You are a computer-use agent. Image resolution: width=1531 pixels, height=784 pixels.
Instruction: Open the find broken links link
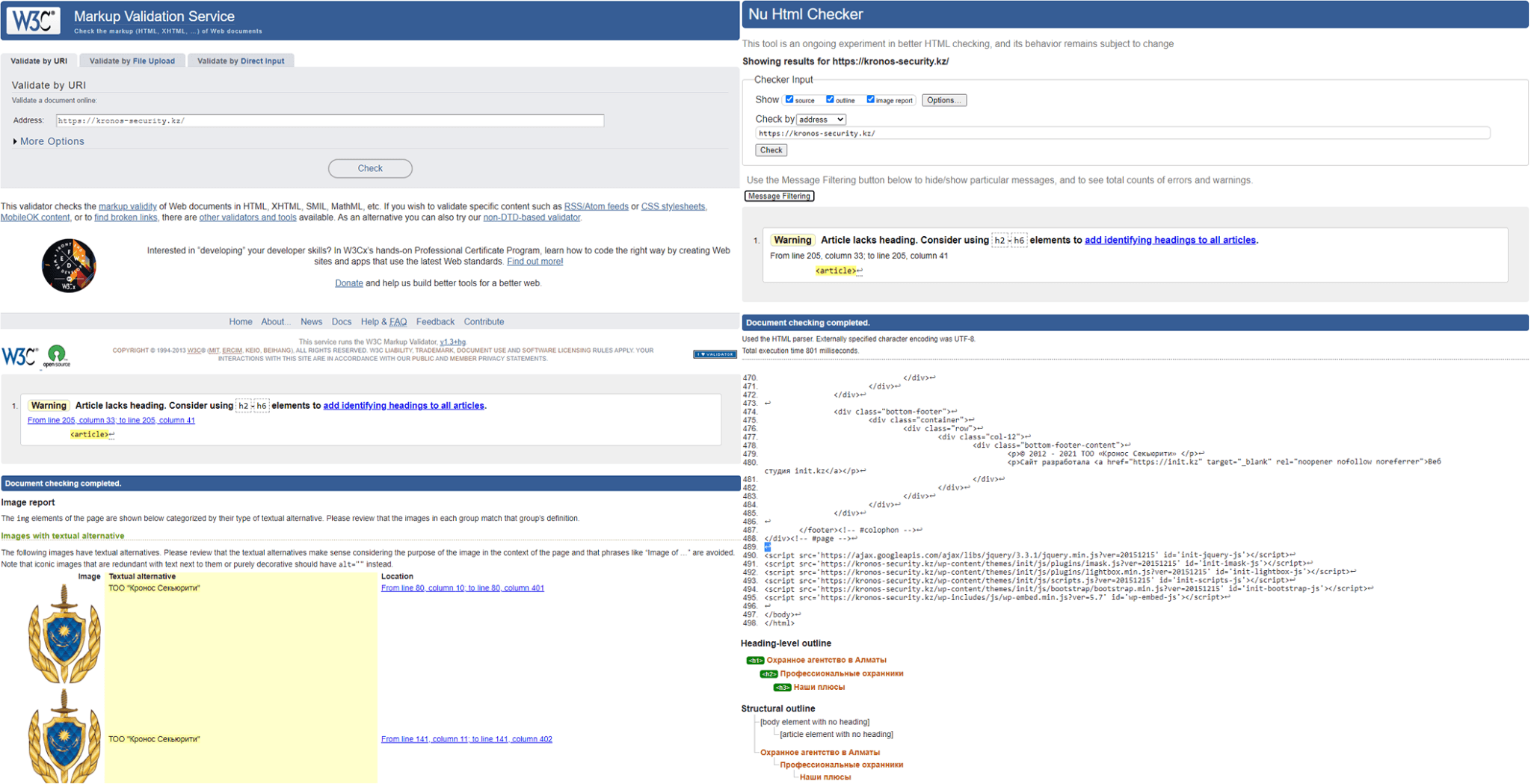[x=126, y=218]
